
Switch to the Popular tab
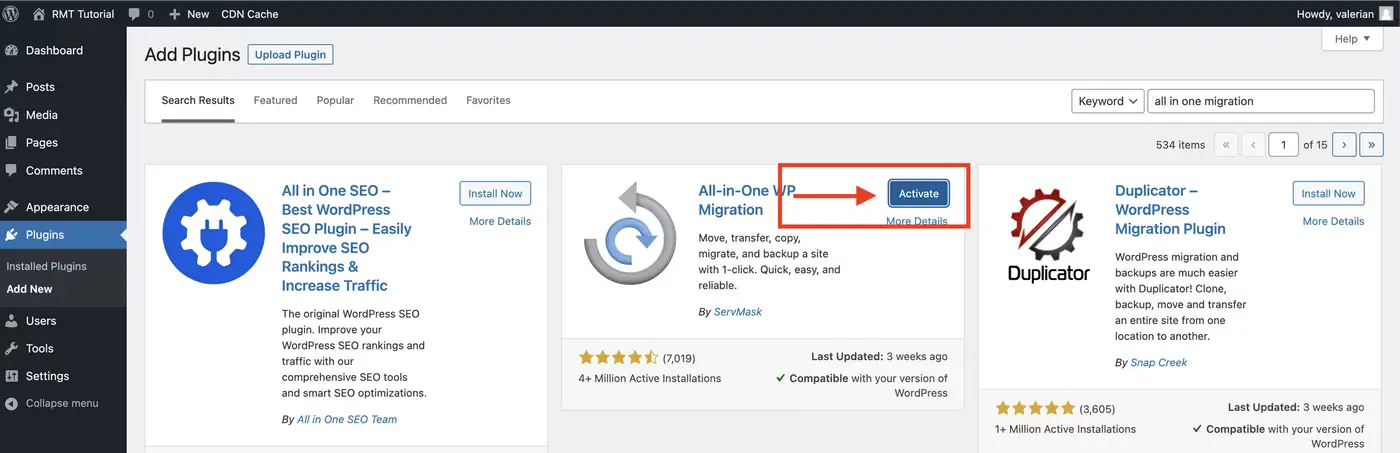pyautogui.click(x=335, y=100)
